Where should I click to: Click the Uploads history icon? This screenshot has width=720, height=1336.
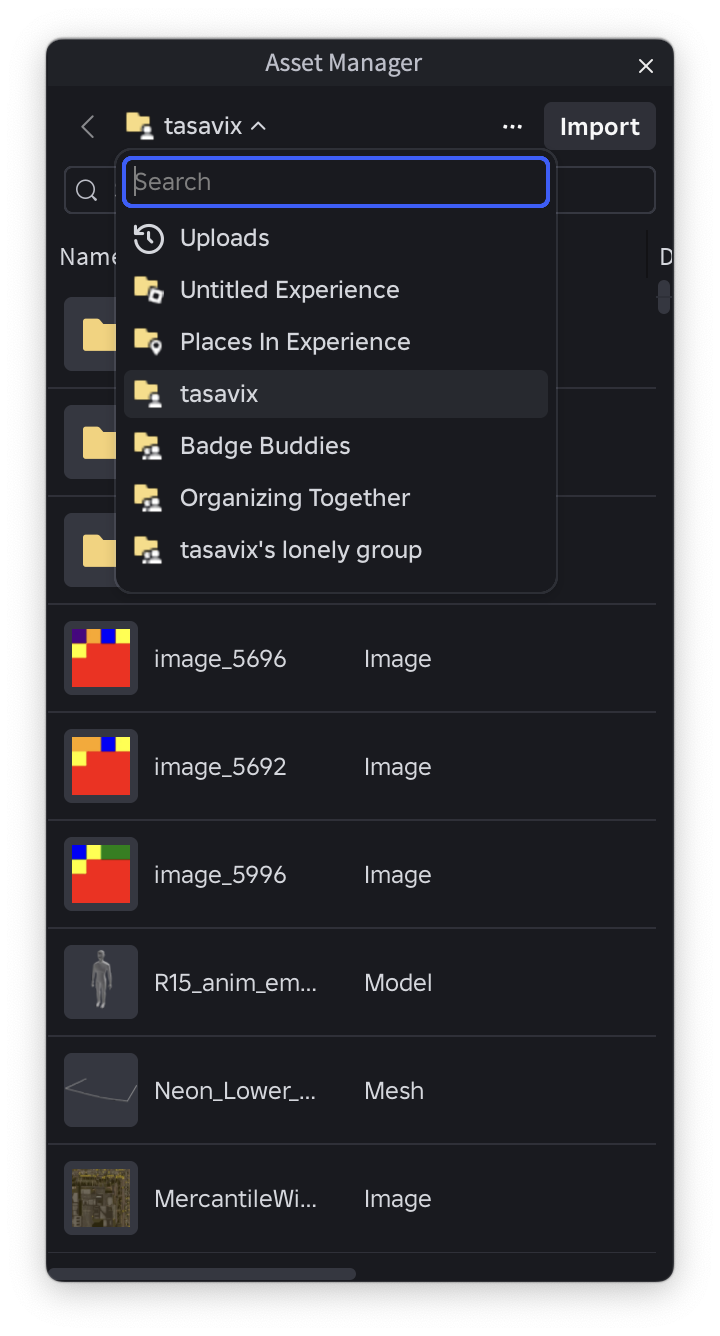pyautogui.click(x=148, y=238)
